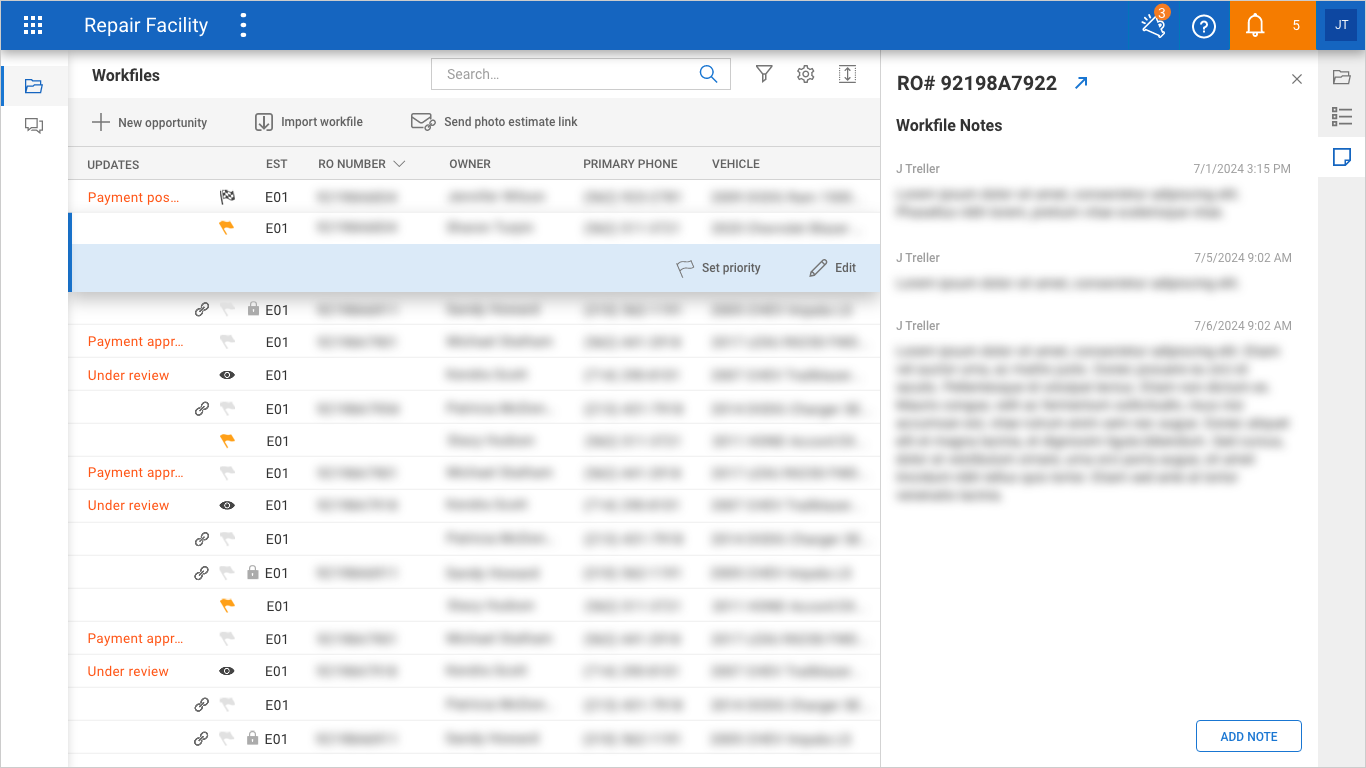Image resolution: width=1366 pixels, height=768 pixels.
Task: Select the RO# 92198A7922 title
Action: [977, 83]
